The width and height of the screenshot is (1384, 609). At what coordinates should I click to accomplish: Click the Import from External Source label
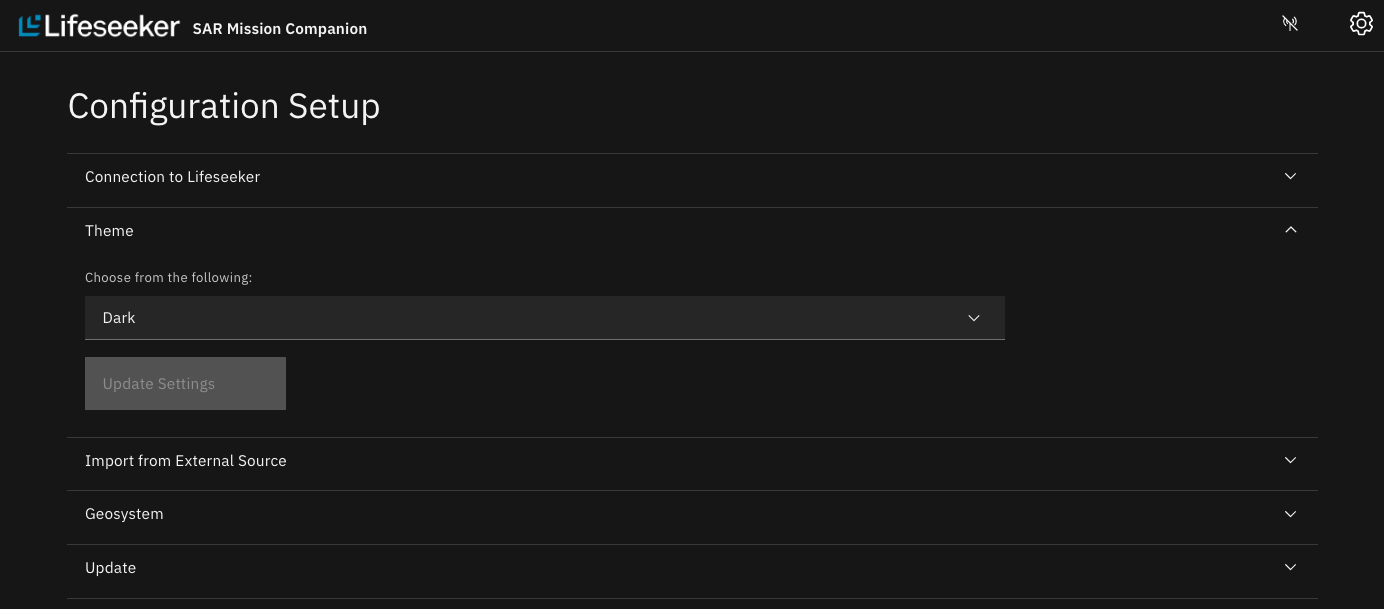(x=186, y=461)
